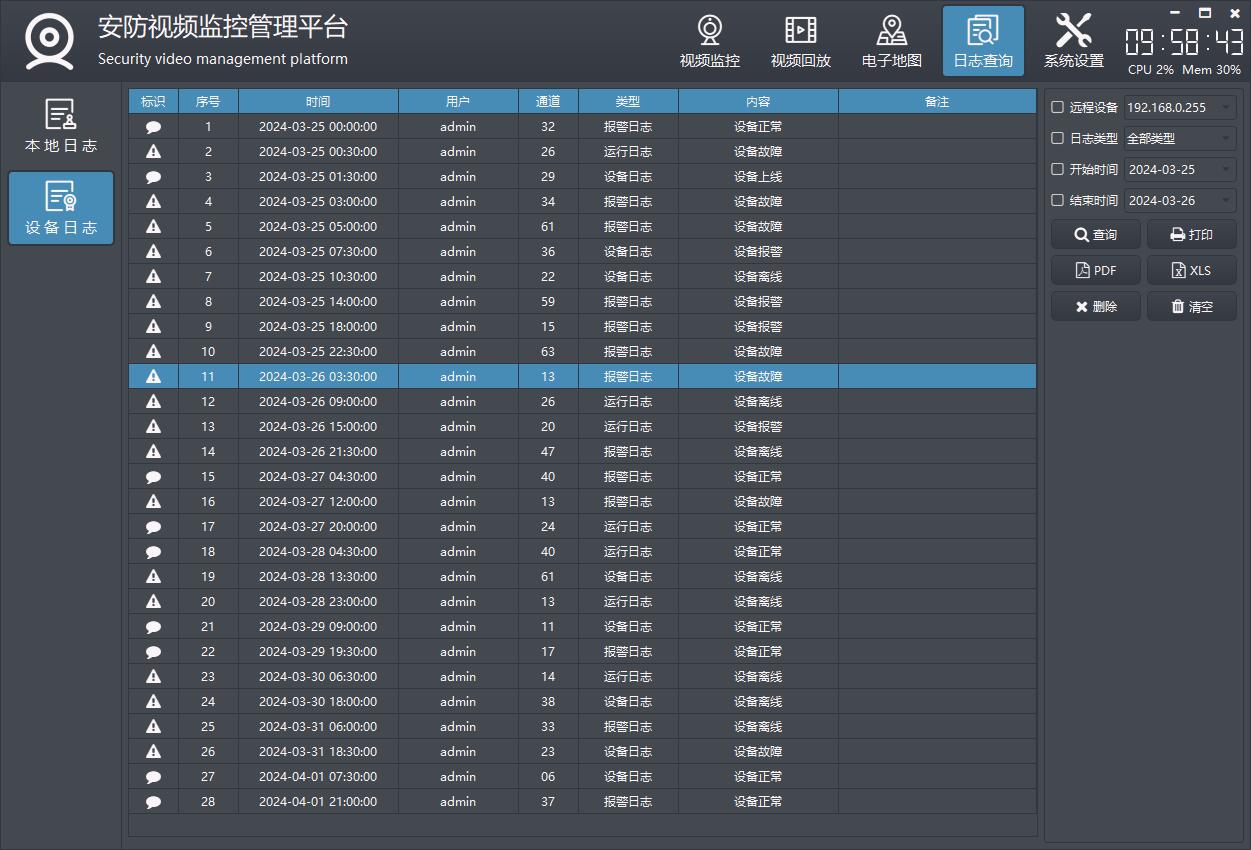
Task: Open the 视频监控 video monitoring module
Action: (x=709, y=42)
